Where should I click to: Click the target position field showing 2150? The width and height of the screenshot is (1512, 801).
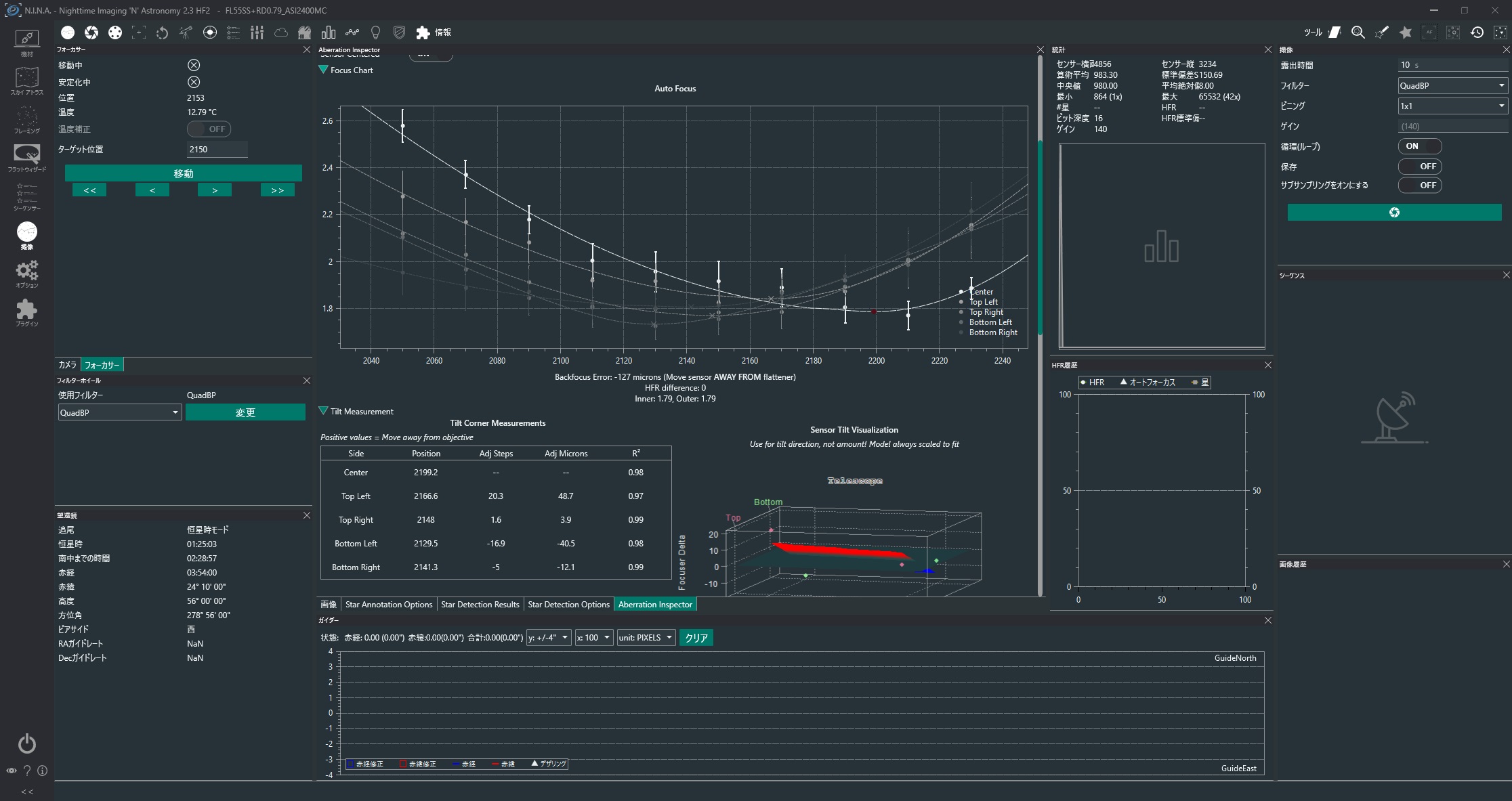217,150
